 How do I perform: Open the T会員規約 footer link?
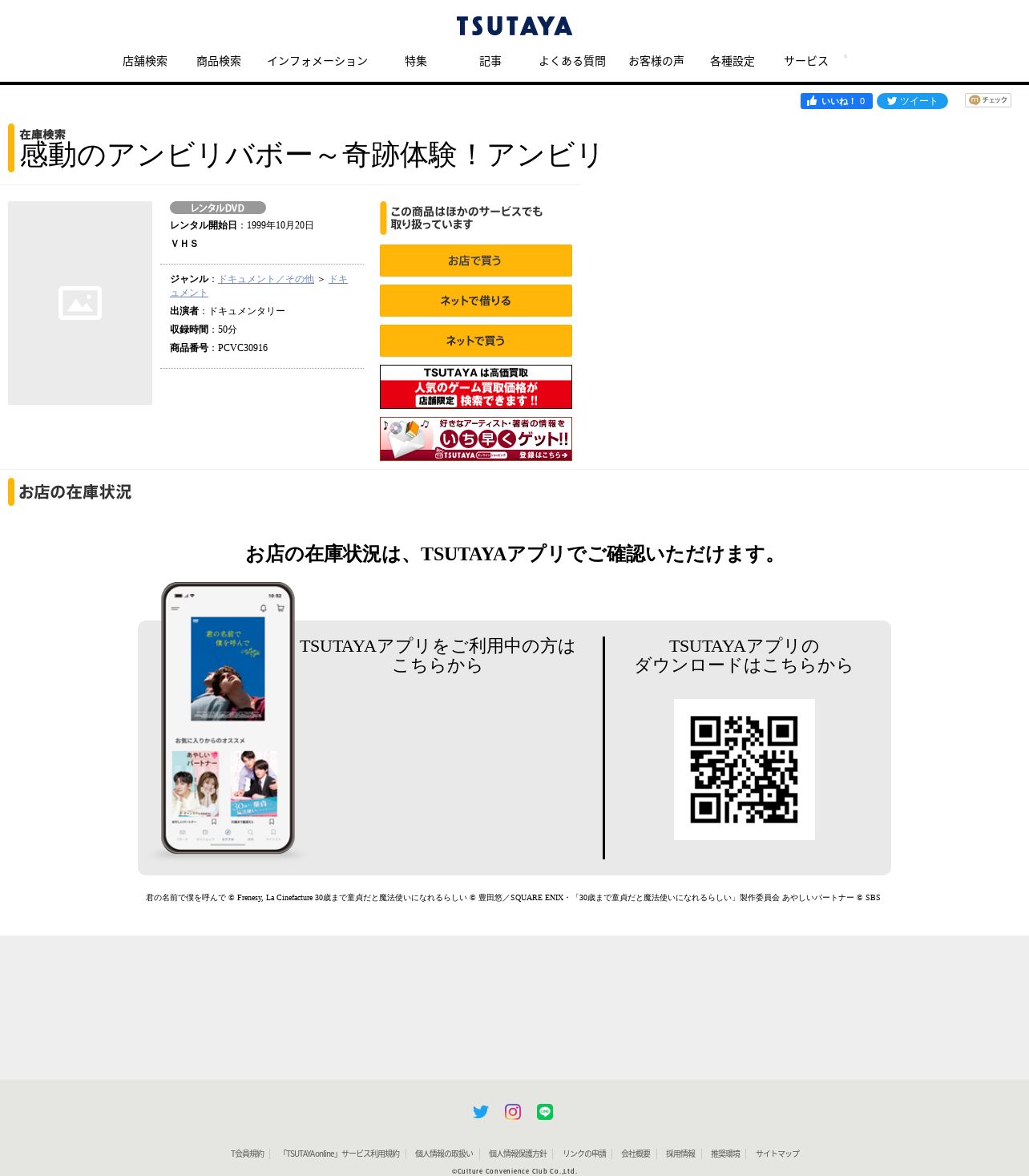click(248, 1154)
